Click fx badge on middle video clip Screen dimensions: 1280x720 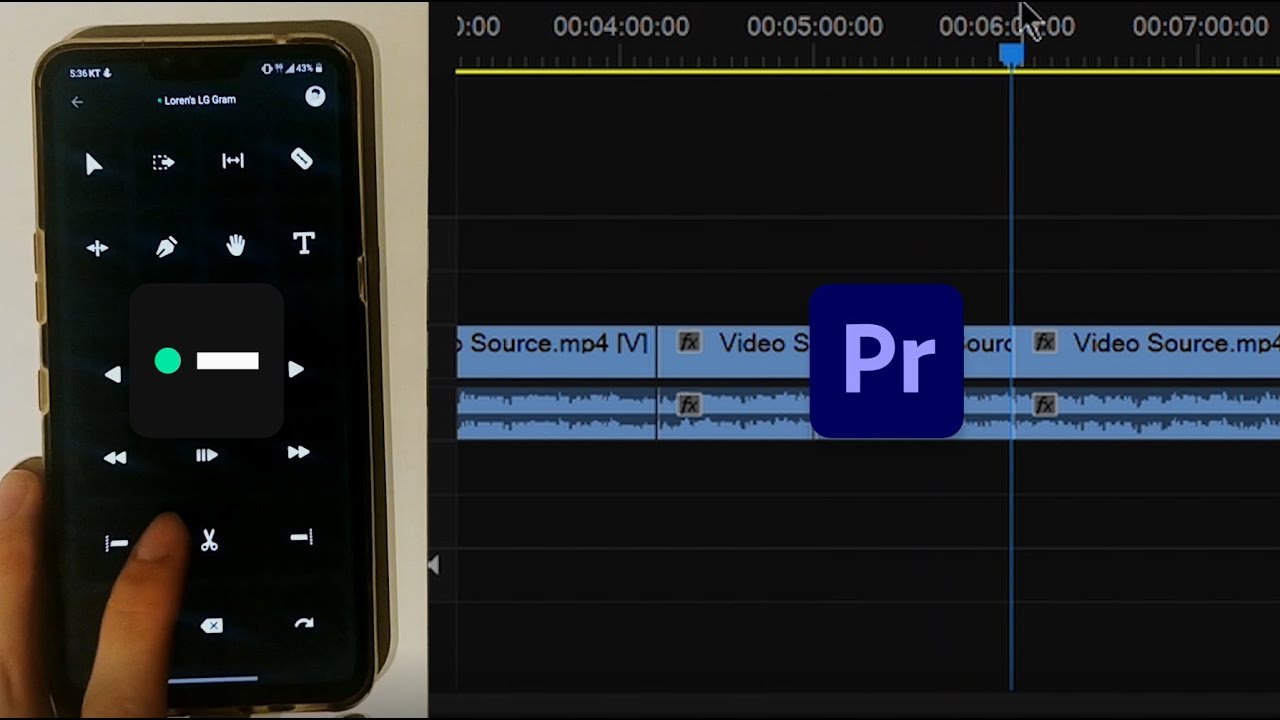tap(688, 342)
